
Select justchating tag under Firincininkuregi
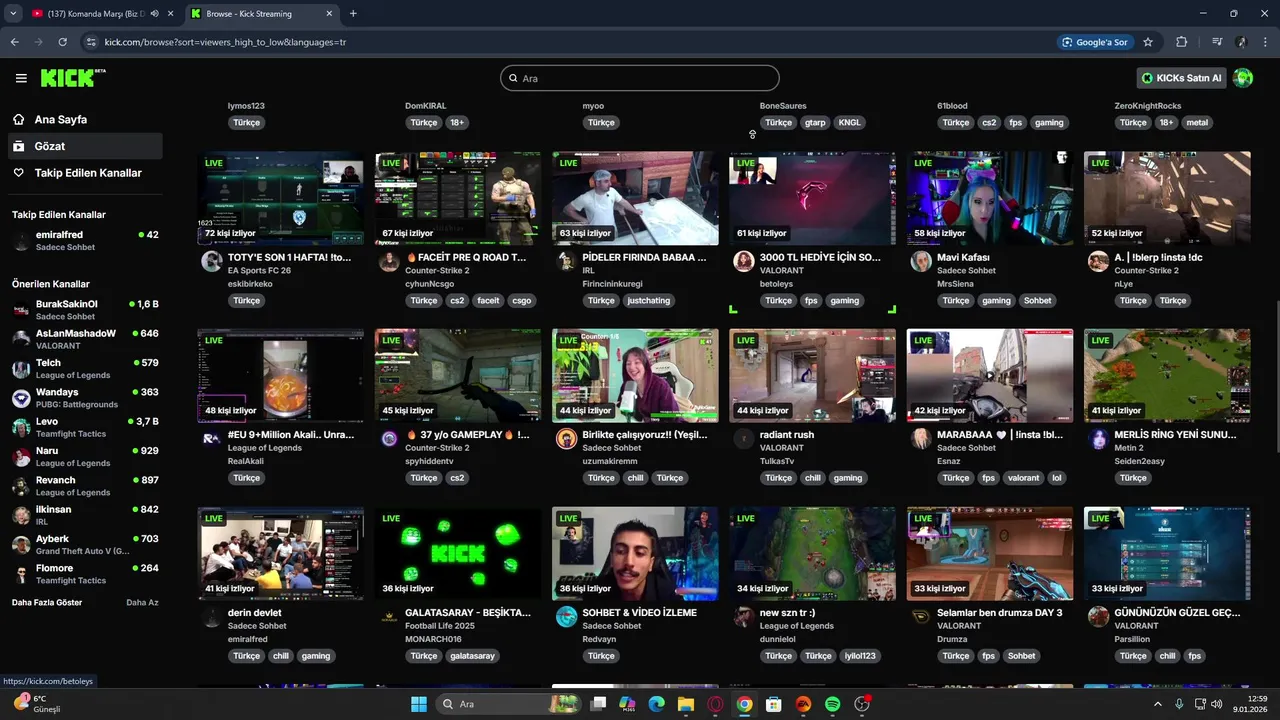649,300
